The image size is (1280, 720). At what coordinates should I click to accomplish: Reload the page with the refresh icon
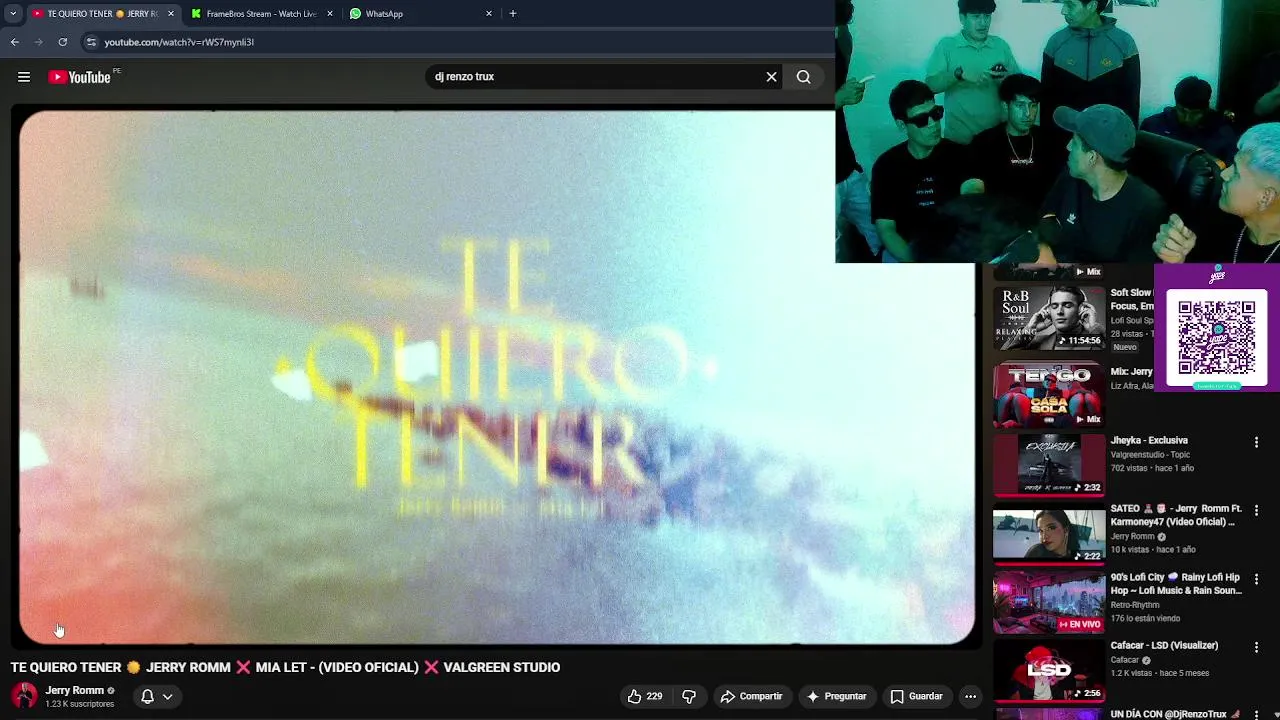62,42
